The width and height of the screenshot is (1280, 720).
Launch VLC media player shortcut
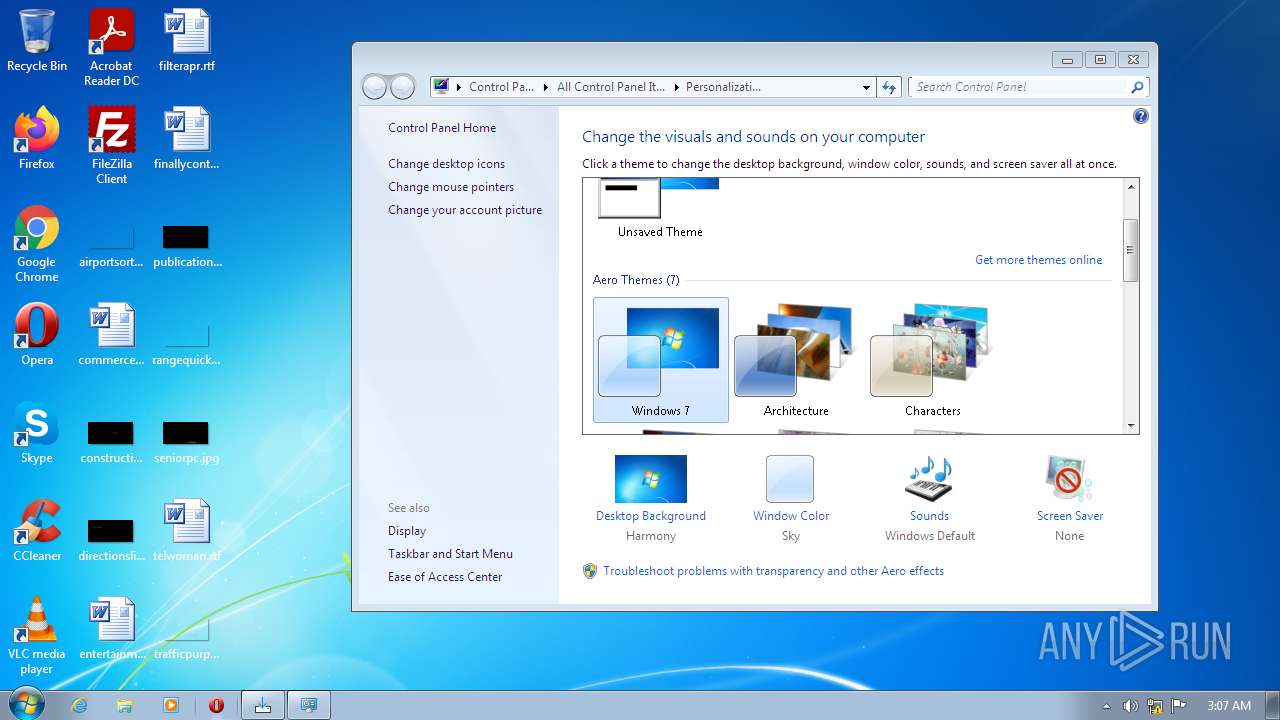tap(37, 636)
